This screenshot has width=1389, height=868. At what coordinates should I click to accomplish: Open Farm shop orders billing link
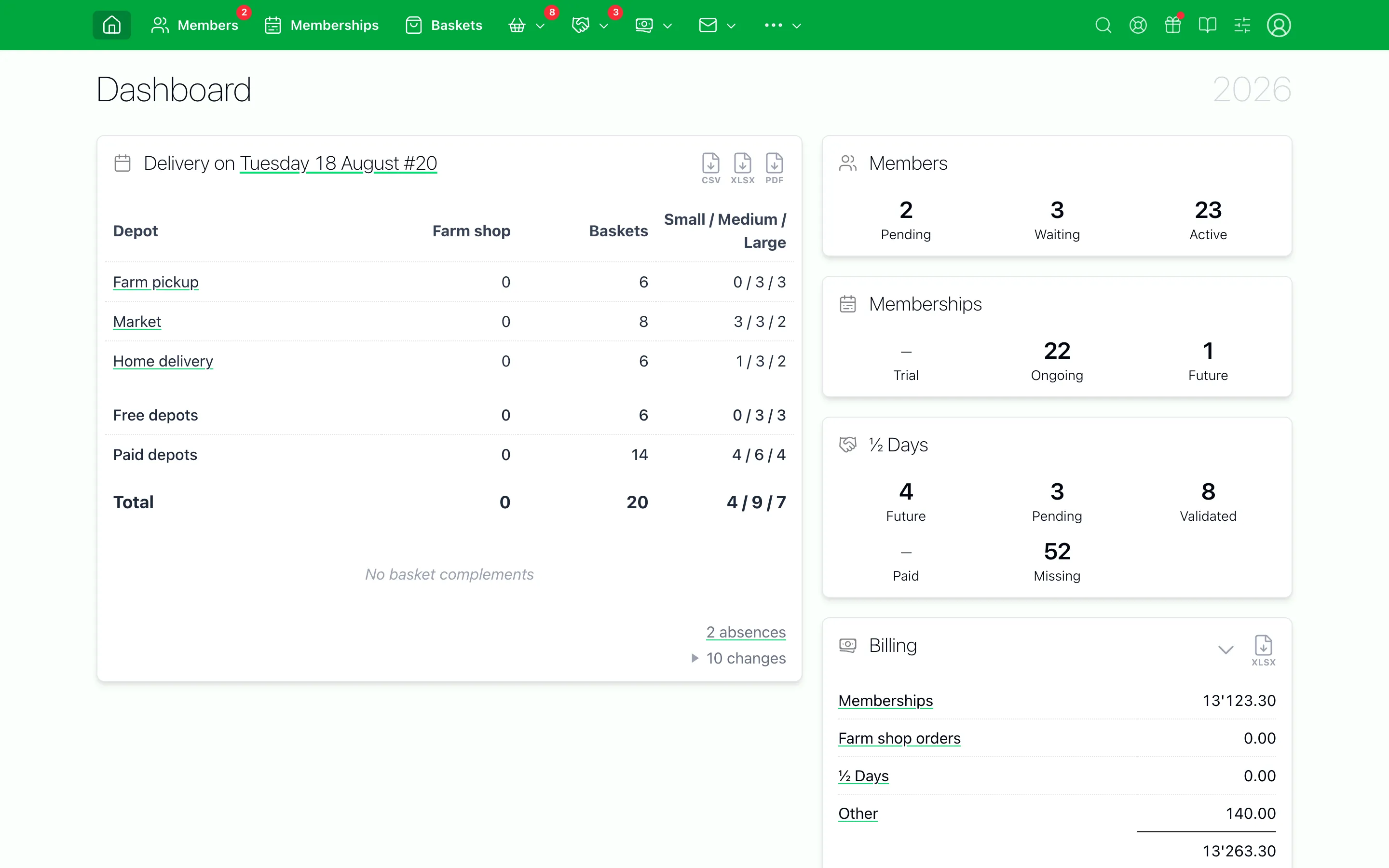pyautogui.click(x=899, y=738)
